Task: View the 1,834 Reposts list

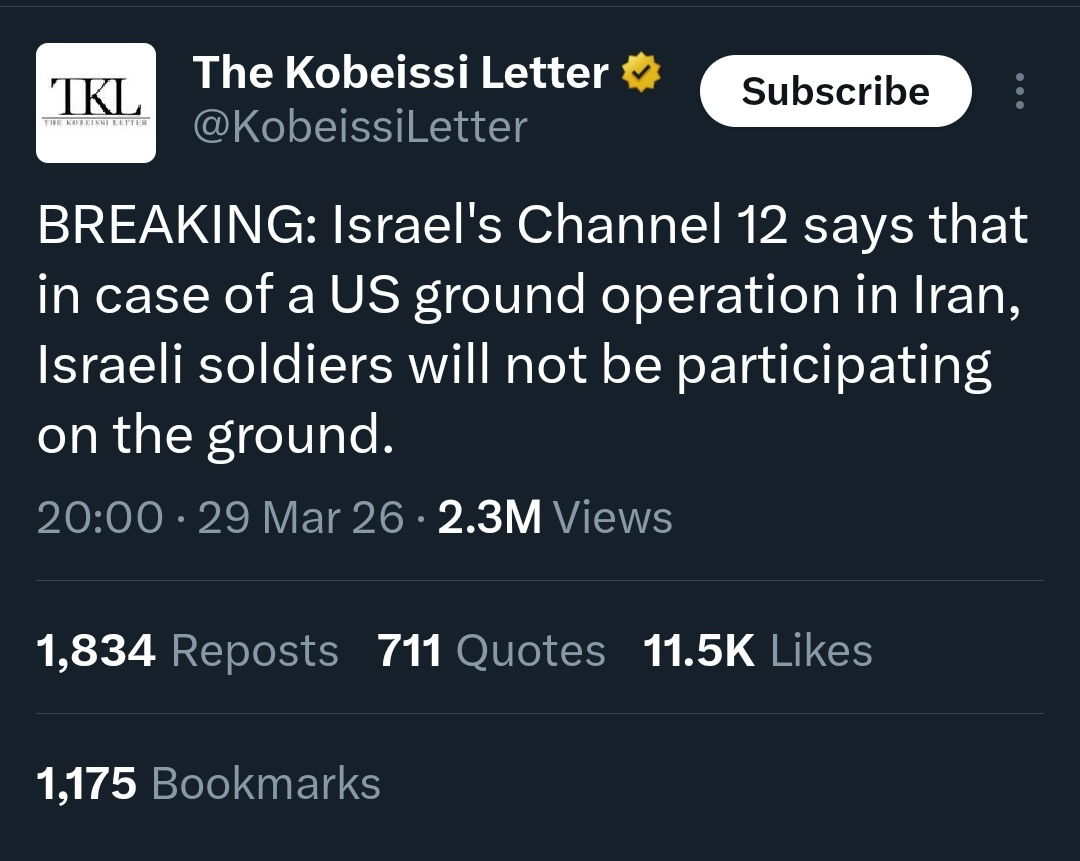Action: pos(187,651)
